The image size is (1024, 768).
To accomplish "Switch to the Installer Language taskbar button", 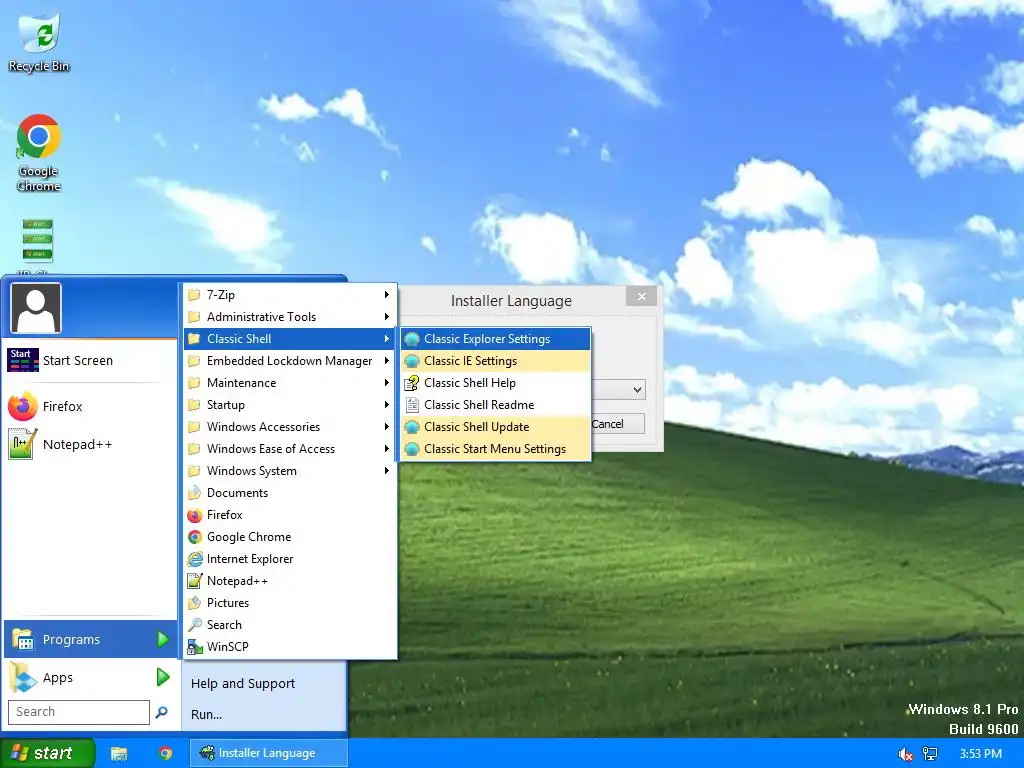I will pos(268,753).
